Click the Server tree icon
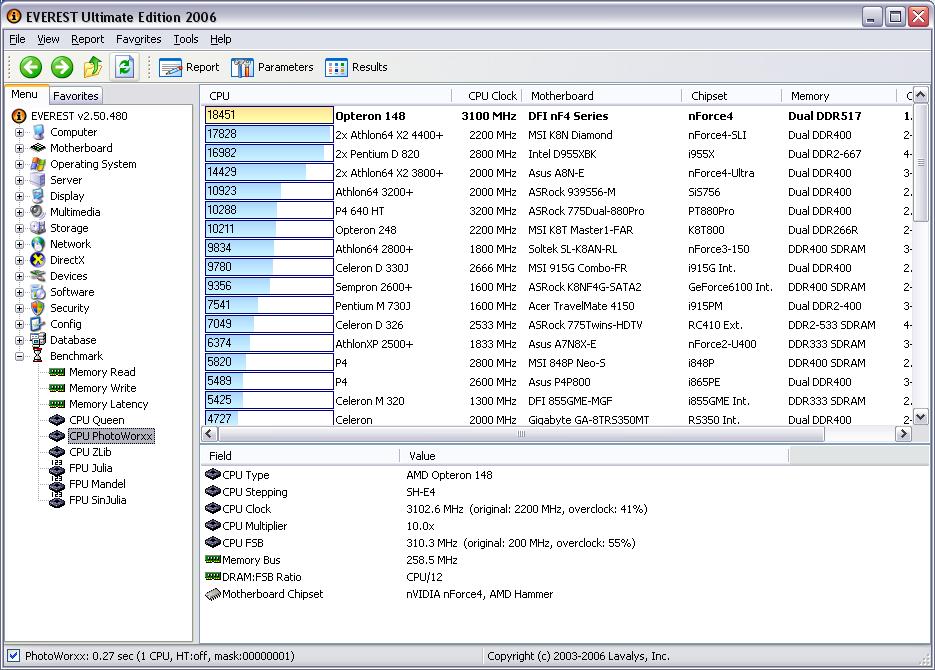The width and height of the screenshot is (935, 670). coord(38,180)
